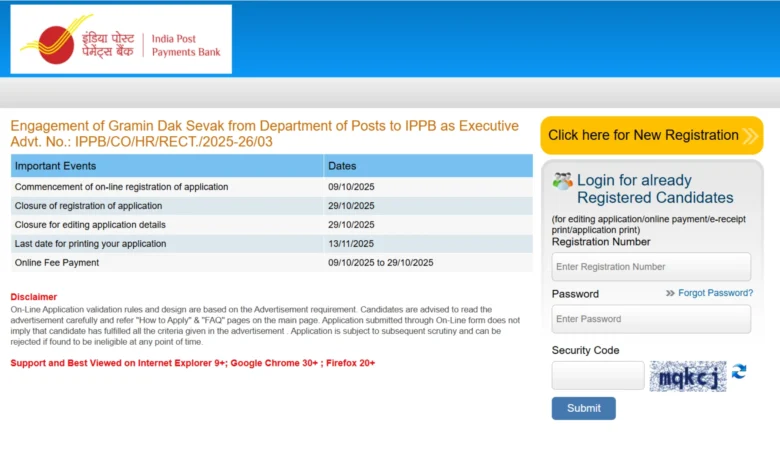Click the Online Fee Payment date range

tap(380, 263)
